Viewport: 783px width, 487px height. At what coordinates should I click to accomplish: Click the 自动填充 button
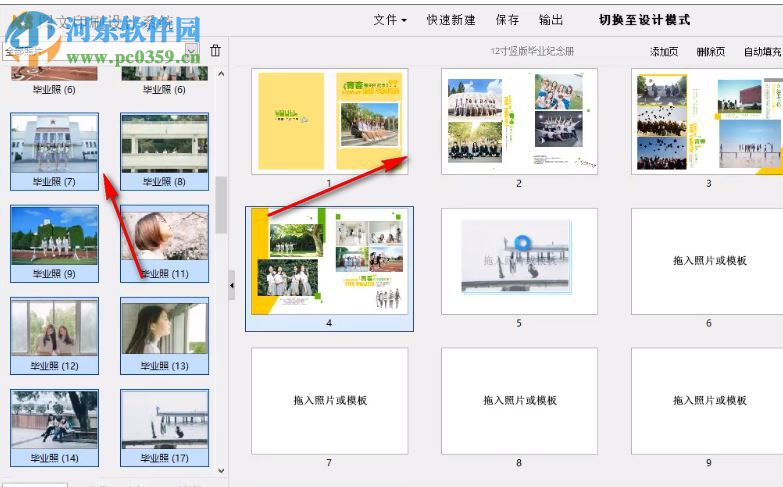pyautogui.click(x=763, y=51)
